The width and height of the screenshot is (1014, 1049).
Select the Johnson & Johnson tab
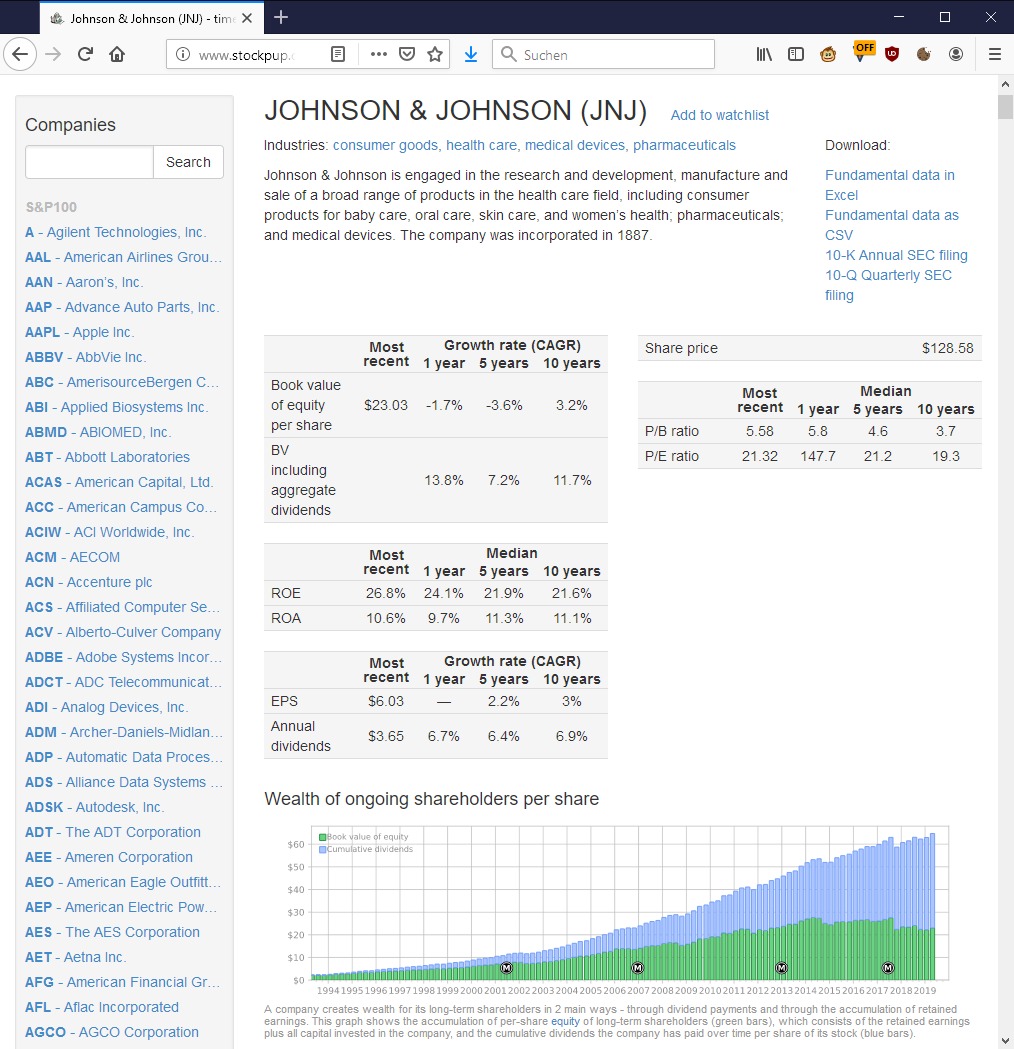[140, 18]
